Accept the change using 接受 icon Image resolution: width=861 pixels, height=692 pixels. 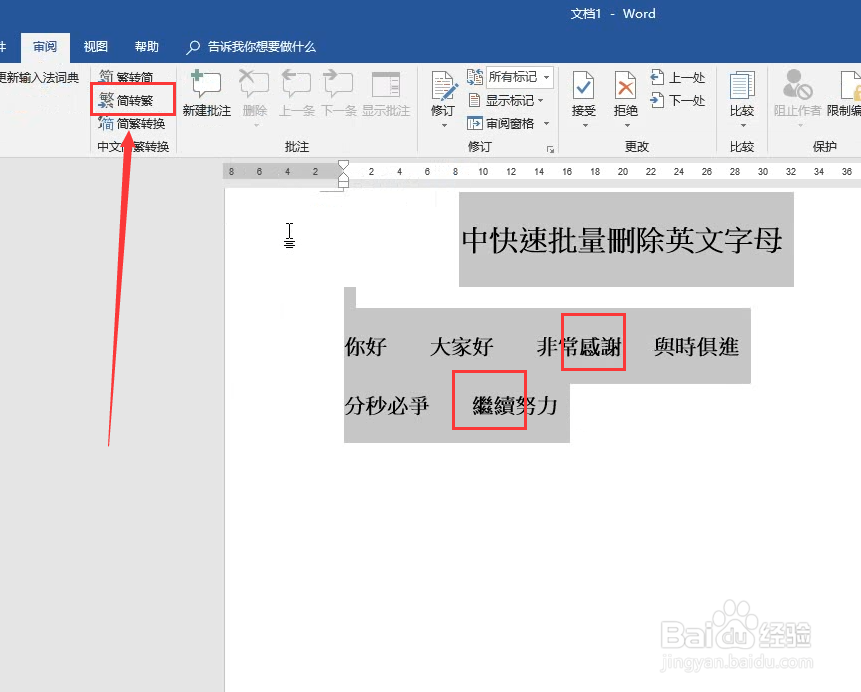tap(583, 85)
